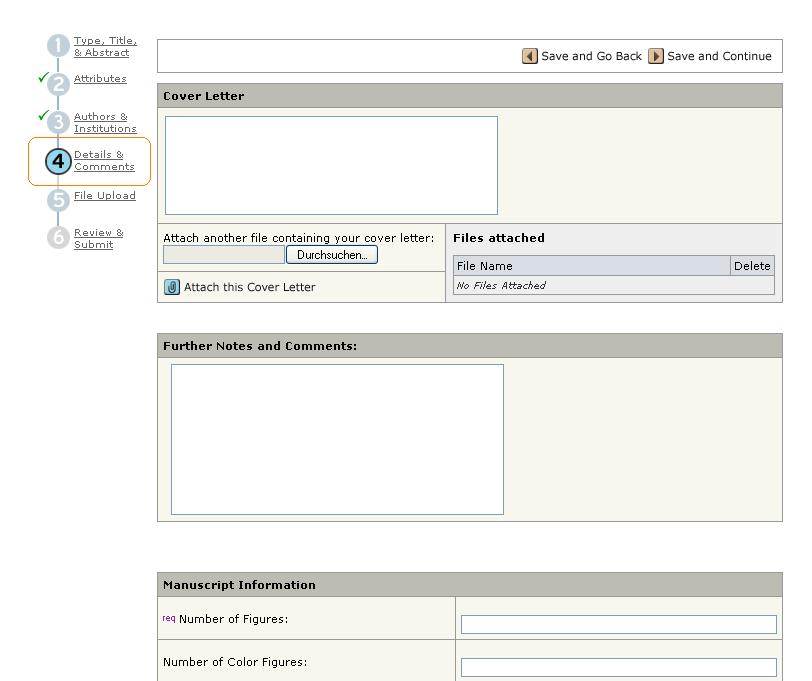Open the Review & Submit step
812x681 pixels.
(x=98, y=239)
